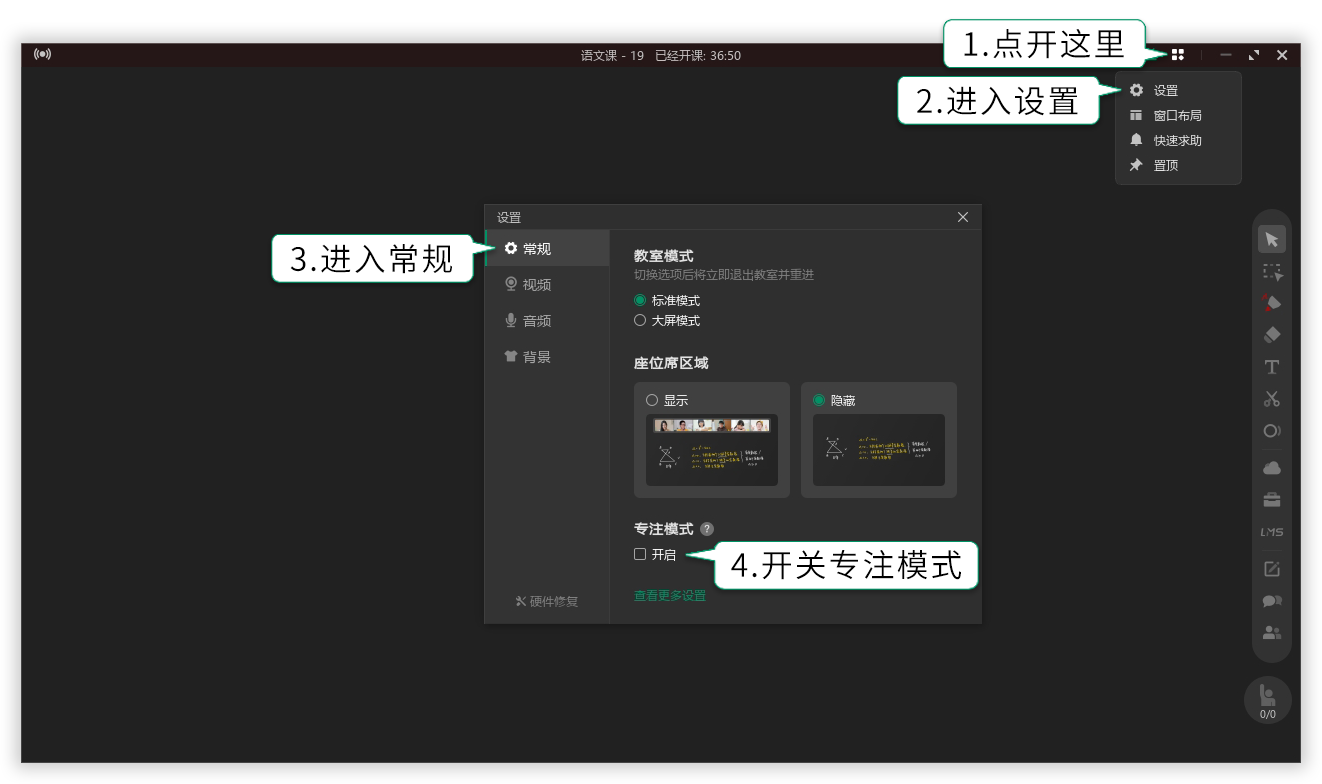The width and height of the screenshot is (1322, 784).
Task: Click the focus mode help question mark
Action: coord(707,529)
